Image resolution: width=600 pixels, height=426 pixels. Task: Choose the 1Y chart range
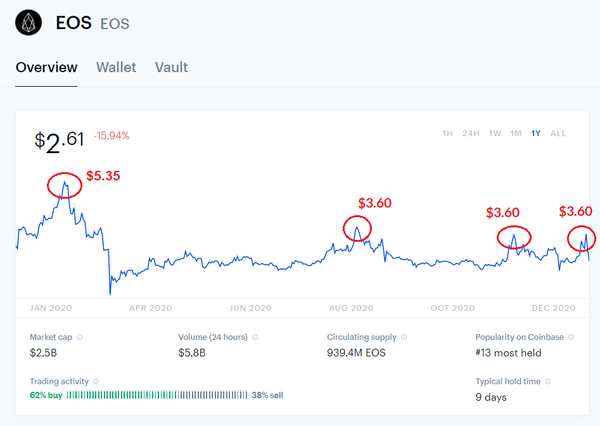pos(537,134)
